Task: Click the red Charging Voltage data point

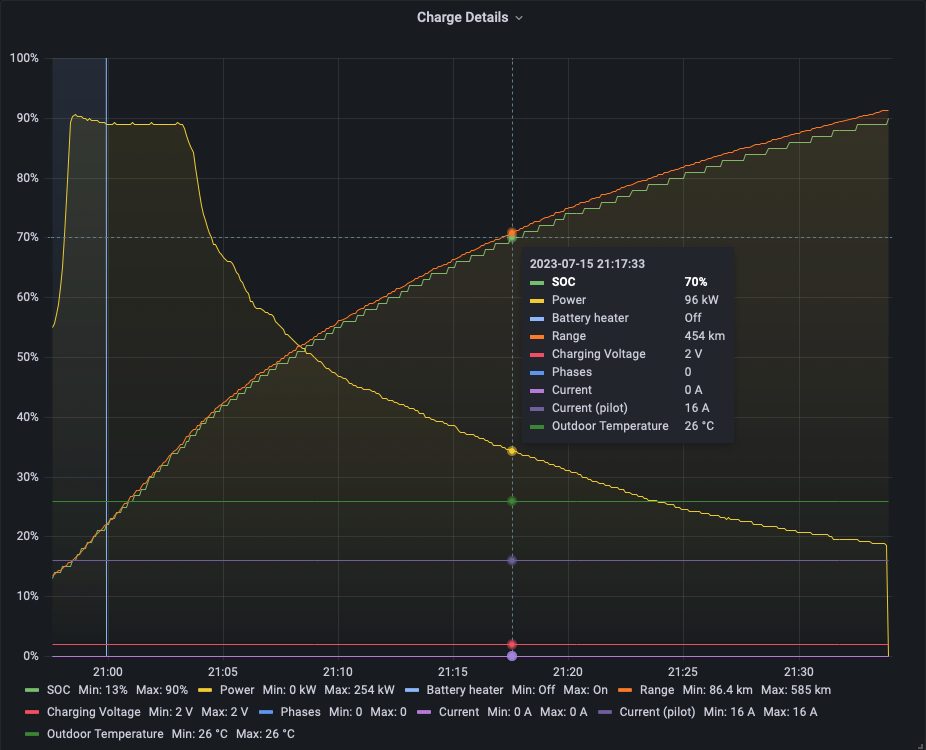Action: click(512, 644)
